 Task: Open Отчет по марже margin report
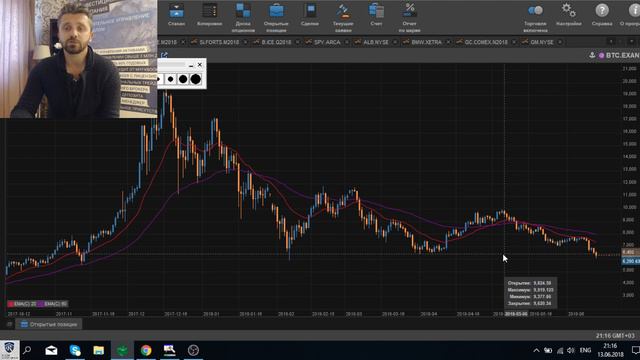pos(409,18)
